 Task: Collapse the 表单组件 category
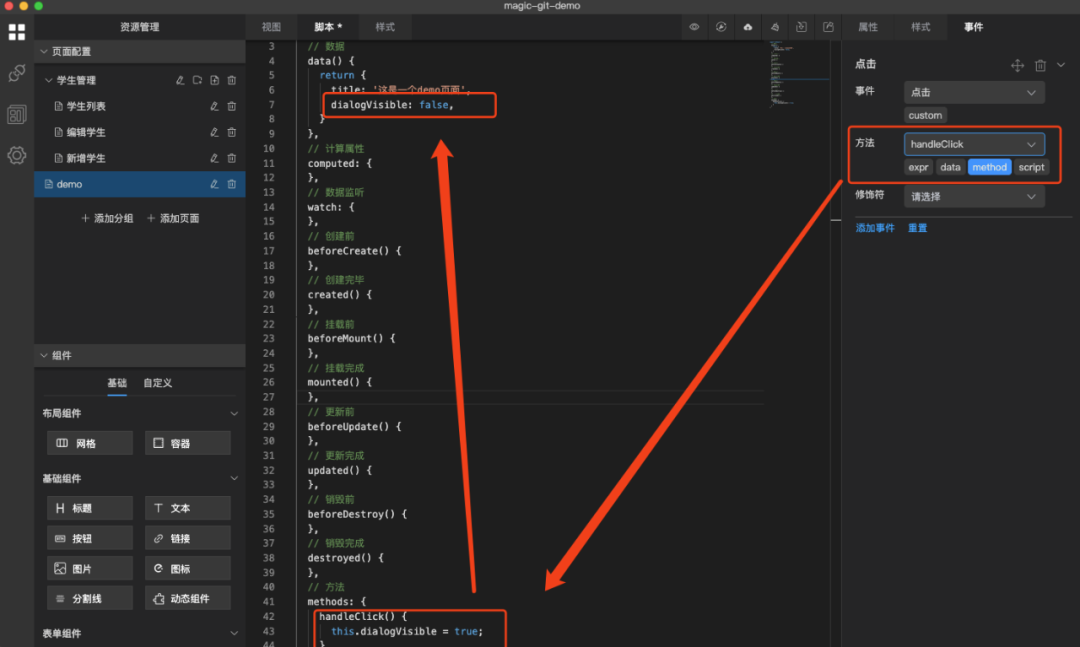click(234, 633)
